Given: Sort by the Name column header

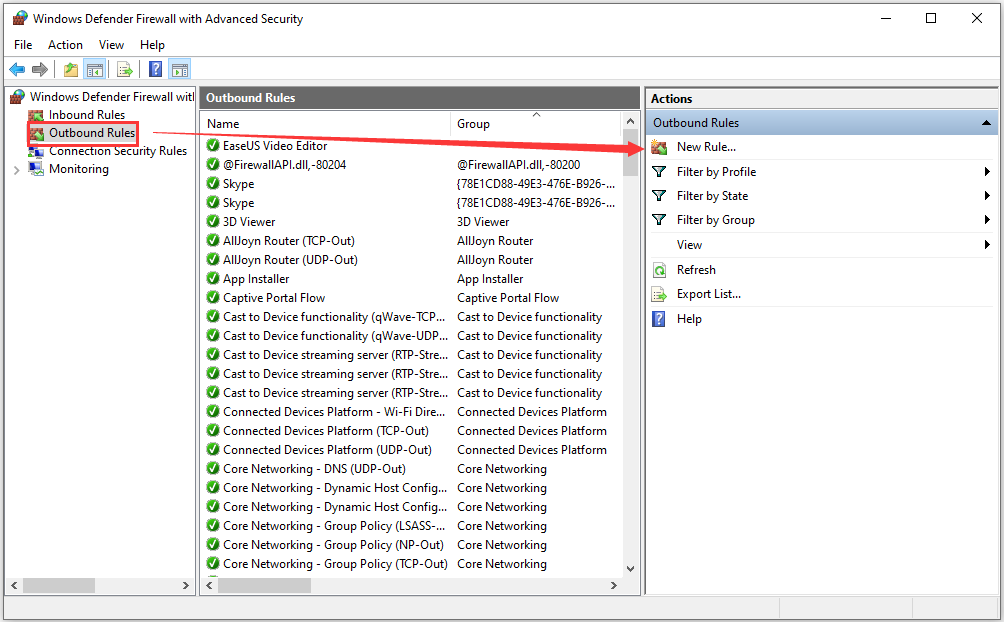Looking at the screenshot, I should [x=325, y=124].
